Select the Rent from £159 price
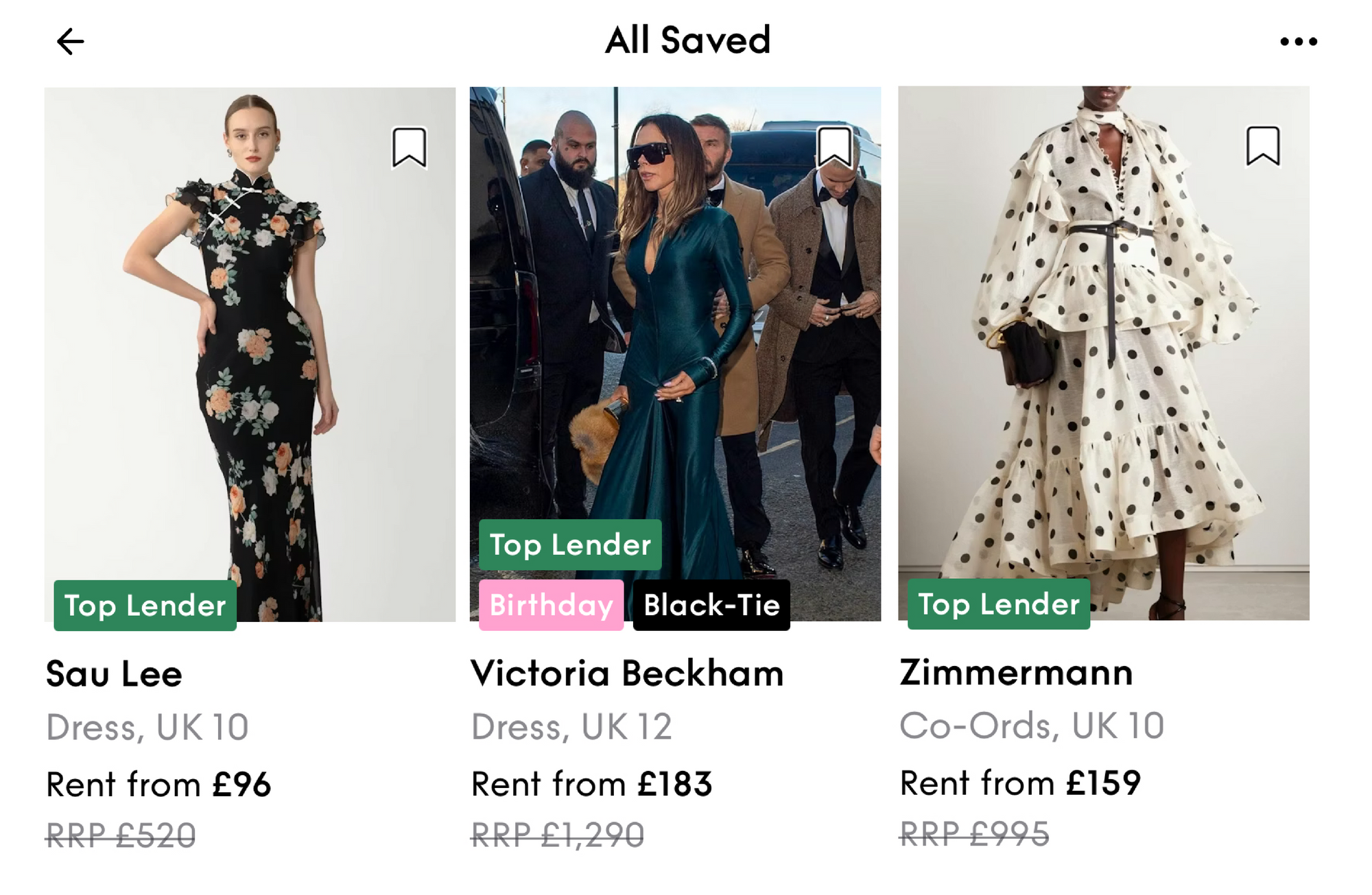 coord(1020,783)
